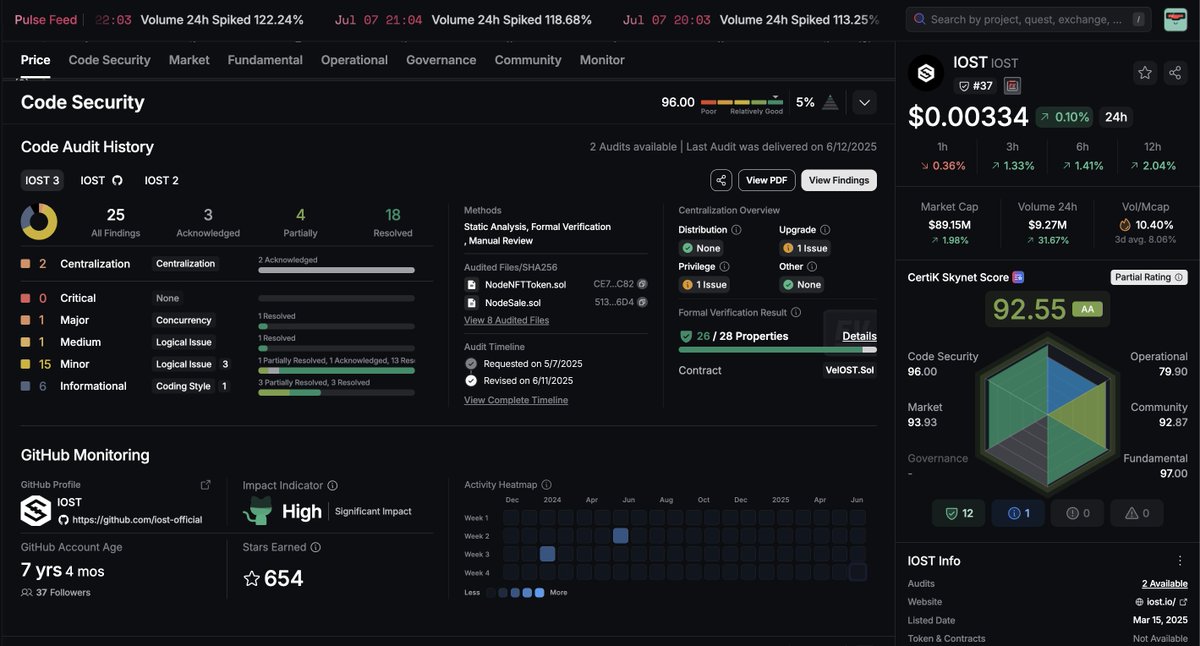Click the IOST round project logo
Screen dimensions: 1200x646
pyautogui.click(x=926, y=73)
